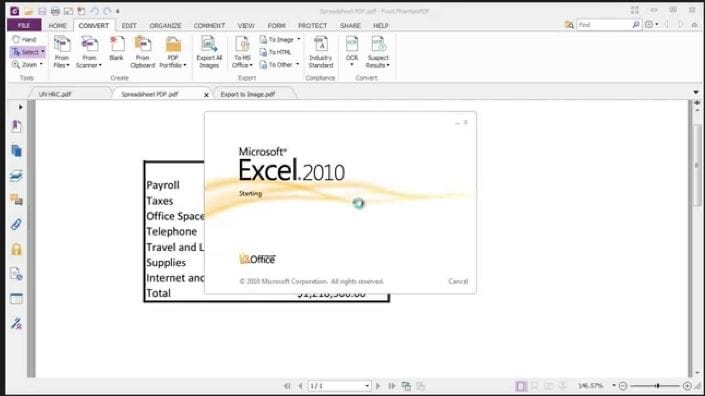This screenshot has height=396, width=705.
Task: Click the Save icon in quick access toolbar
Action: point(42,11)
